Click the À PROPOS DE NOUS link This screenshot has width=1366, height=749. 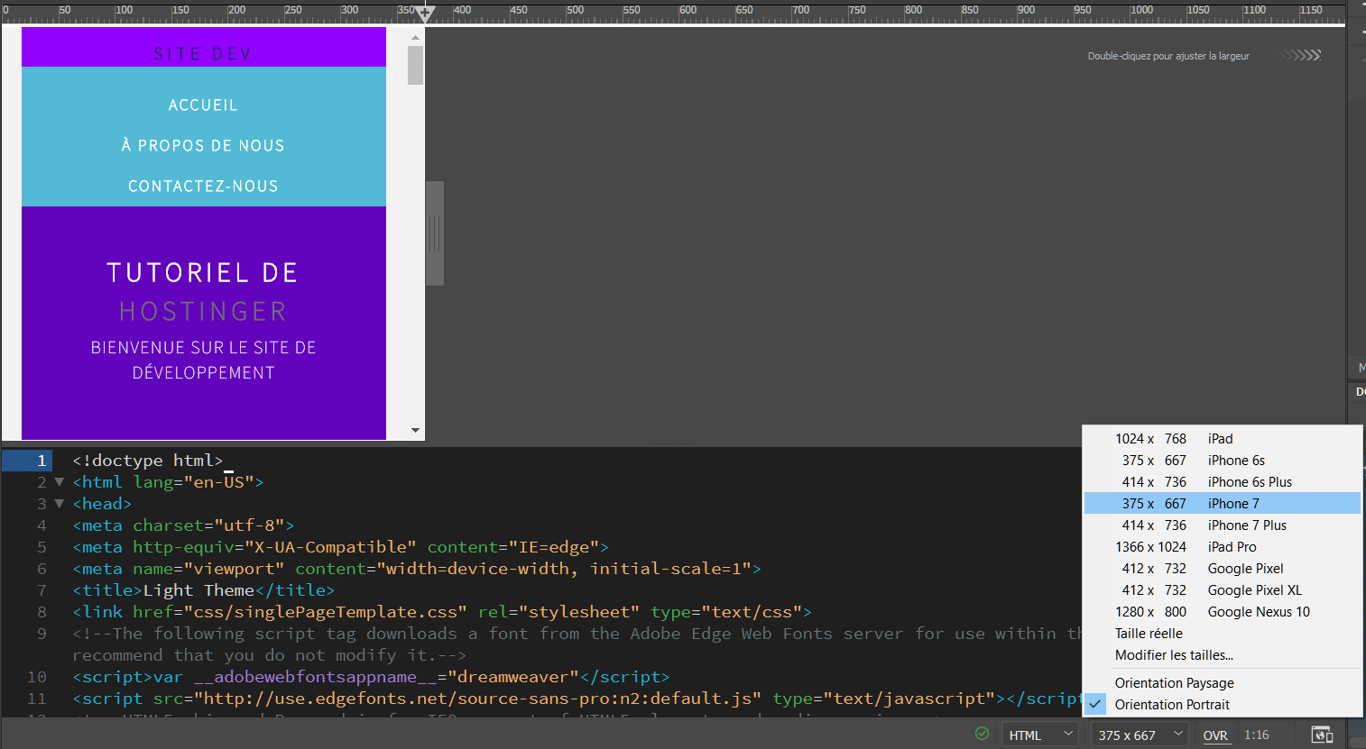pyautogui.click(x=203, y=146)
